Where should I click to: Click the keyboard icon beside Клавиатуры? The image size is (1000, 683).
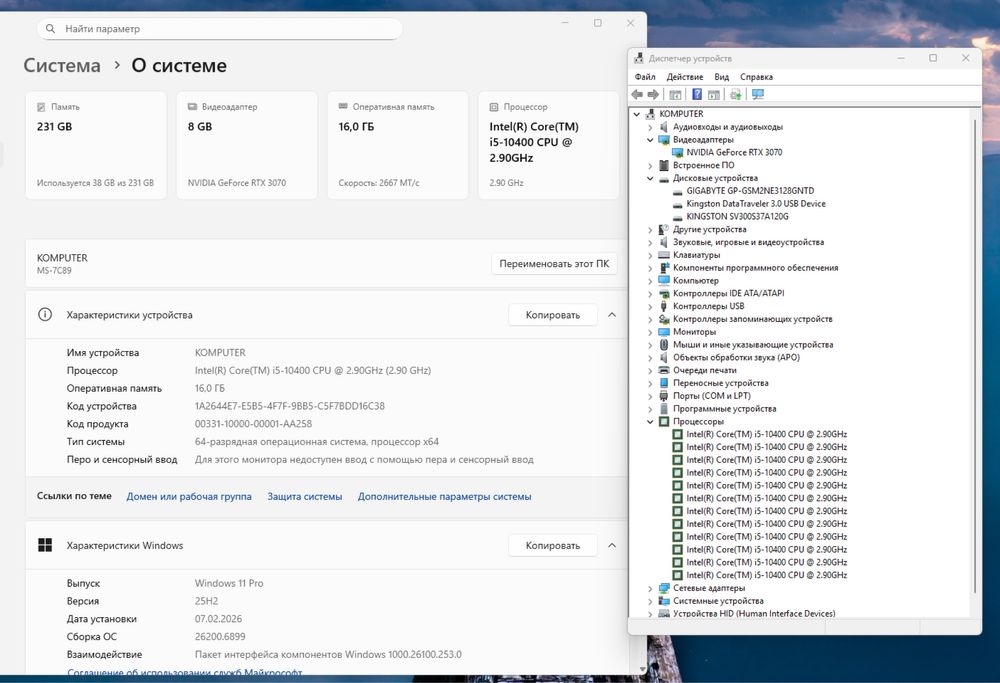(664, 255)
